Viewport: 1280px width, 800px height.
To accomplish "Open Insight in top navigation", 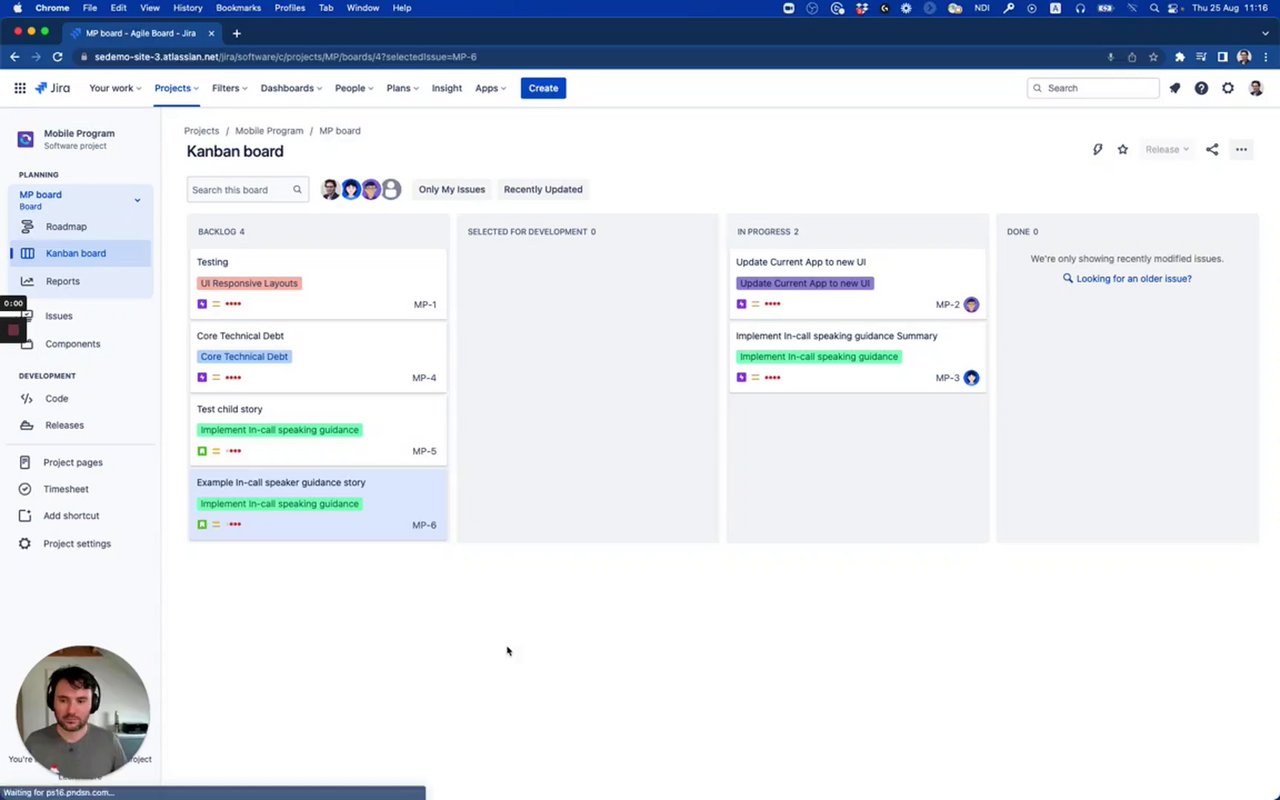I will tap(447, 88).
